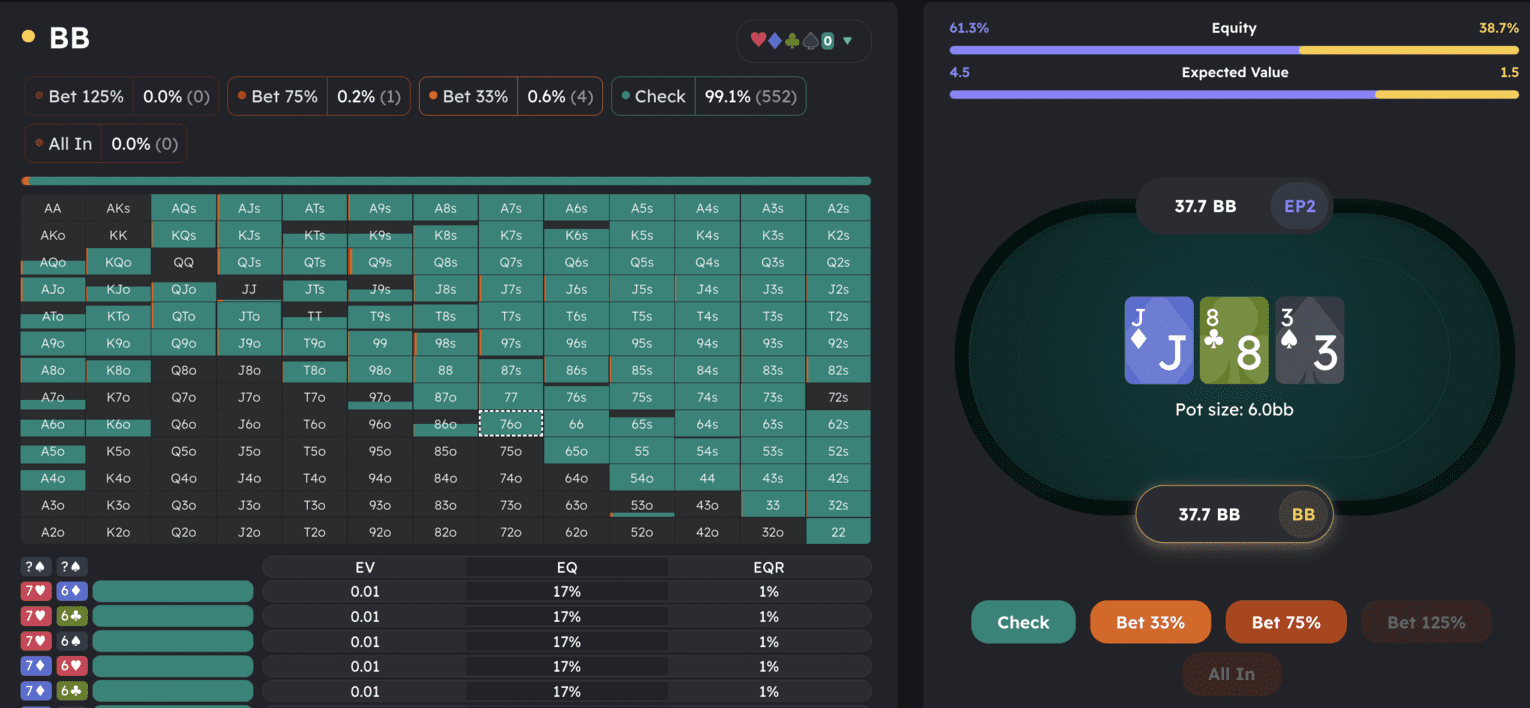The height and width of the screenshot is (708, 1530).
Task: Sort combos by the EV column header
Action: (365, 567)
